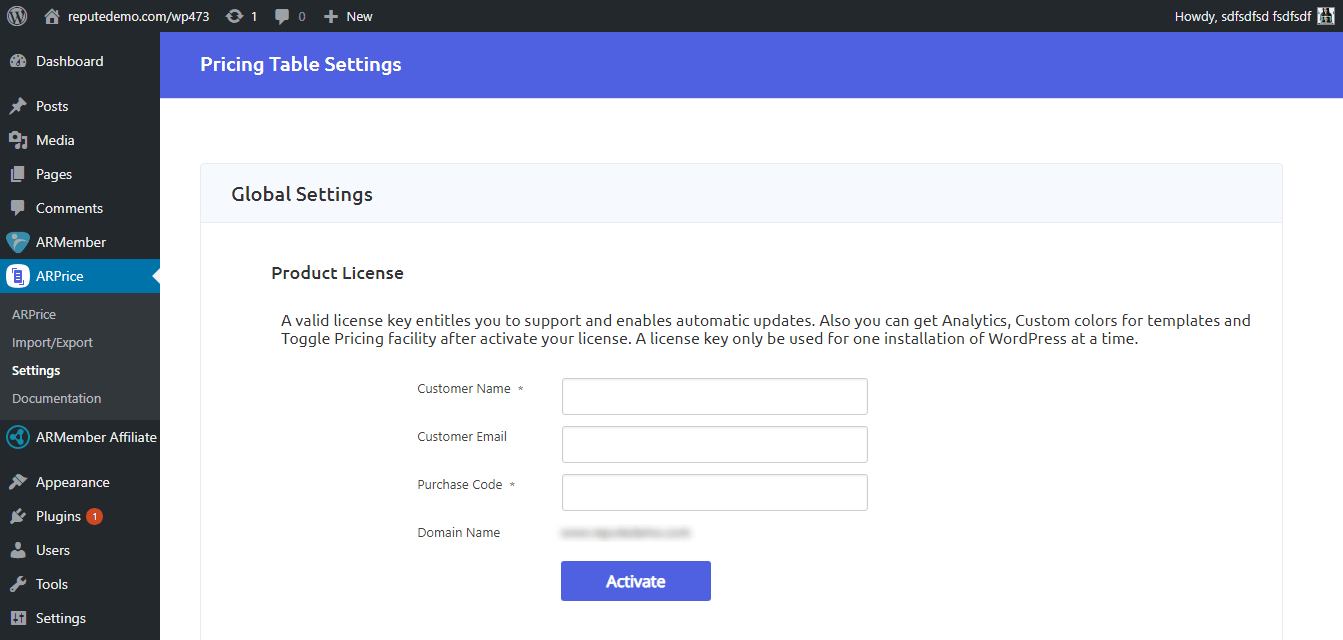Click the Pages icon in sidebar
1343x640 pixels.
[18, 174]
